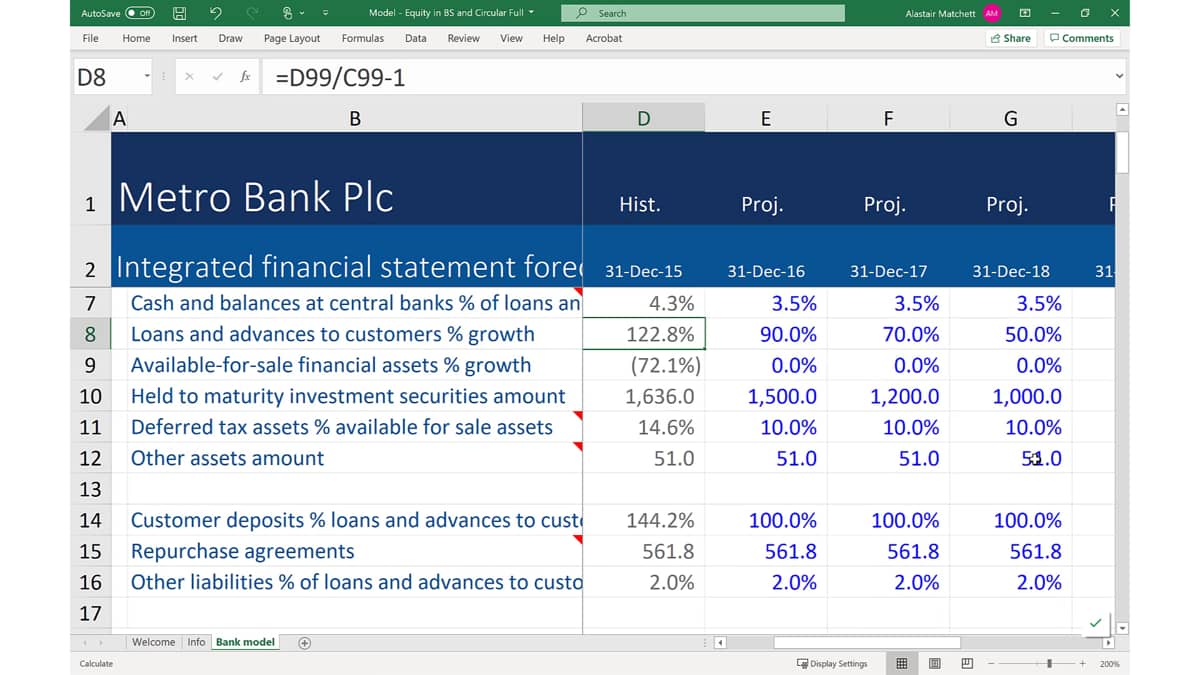Select column D header
The height and width of the screenshot is (675, 1200).
(x=643, y=119)
